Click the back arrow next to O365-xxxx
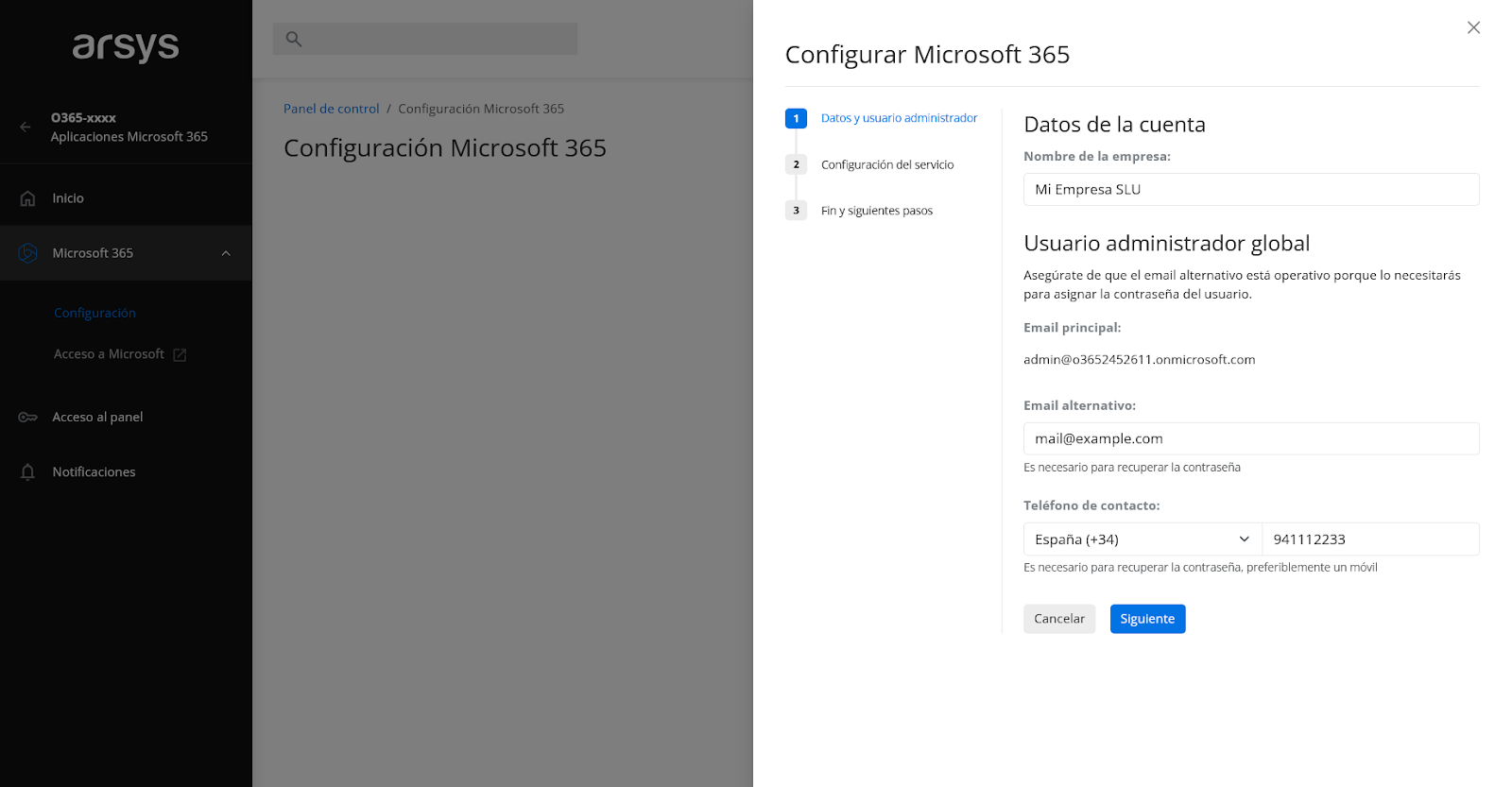The height and width of the screenshot is (787, 1512). (26, 127)
